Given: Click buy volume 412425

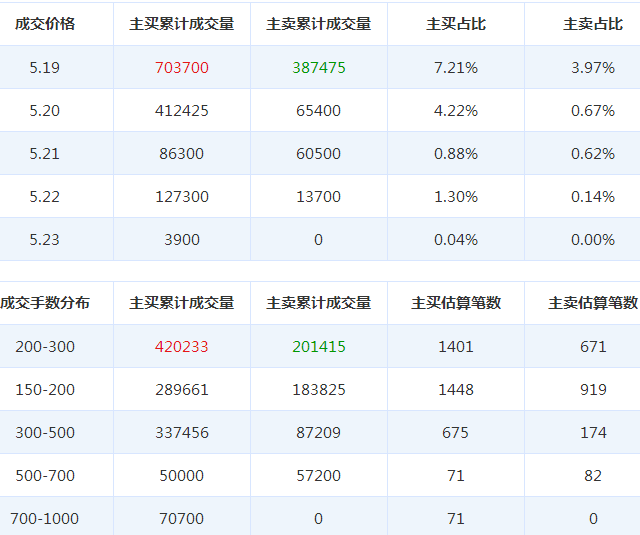Looking at the screenshot, I should click(182, 111).
